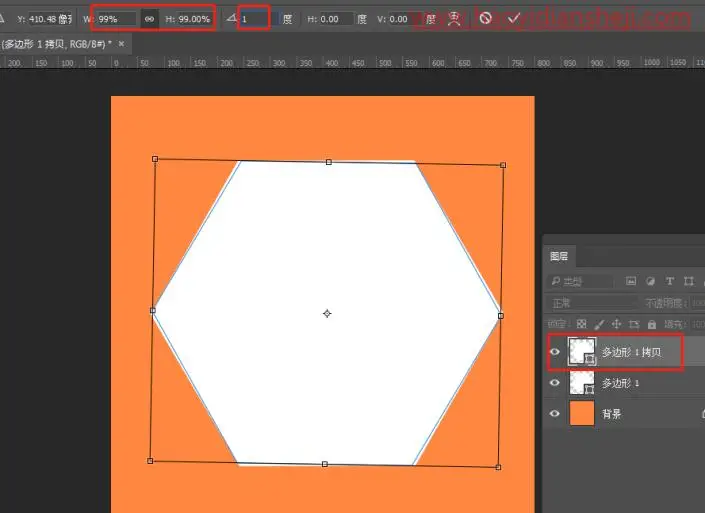The image size is (705, 513).
Task: Lock artboard nesting crop icon
Action: click(634, 324)
